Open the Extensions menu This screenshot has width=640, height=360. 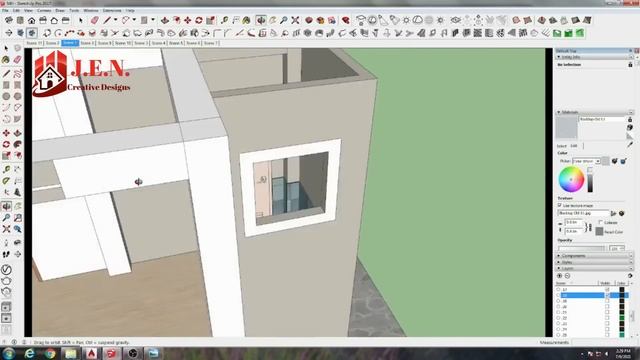[112, 11]
